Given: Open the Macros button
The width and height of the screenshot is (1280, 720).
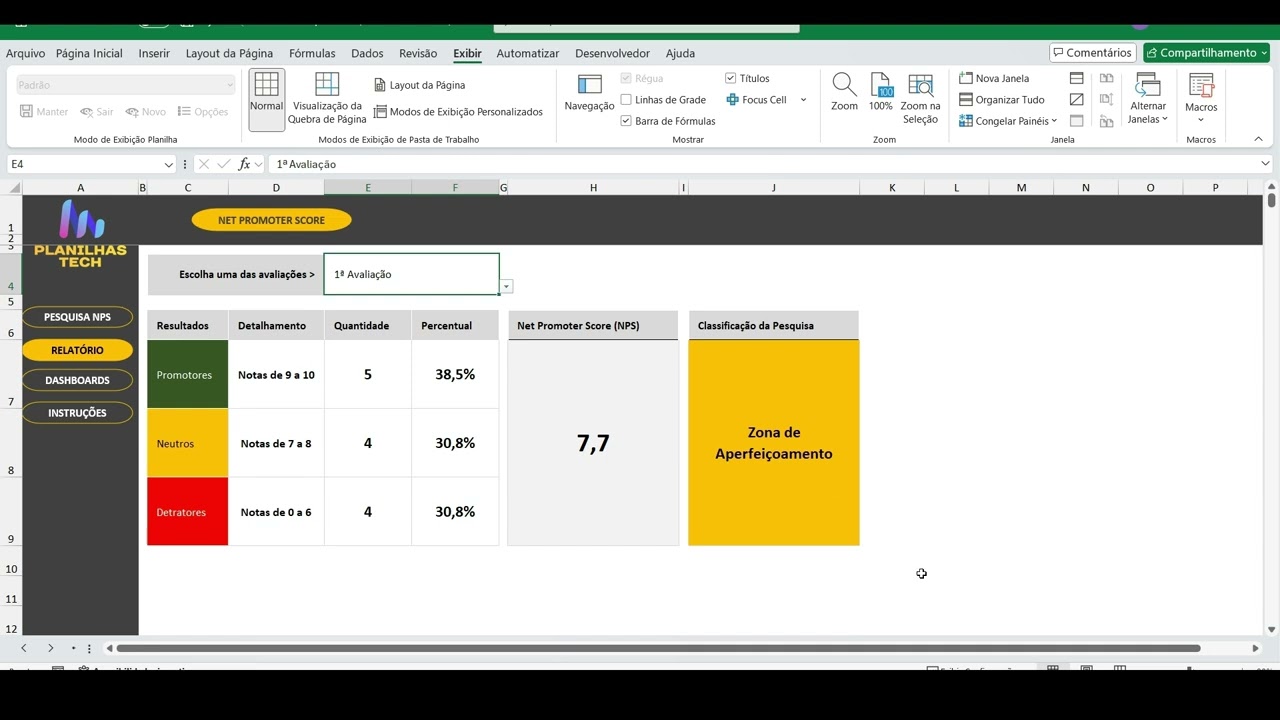Looking at the screenshot, I should click(x=1201, y=98).
